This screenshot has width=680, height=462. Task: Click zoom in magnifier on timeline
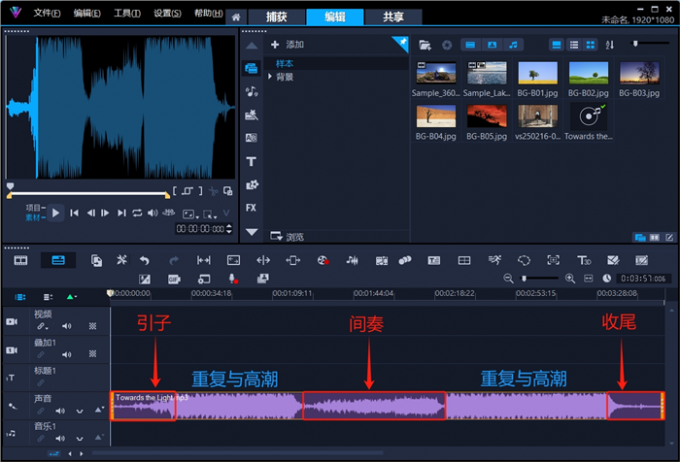[570, 279]
